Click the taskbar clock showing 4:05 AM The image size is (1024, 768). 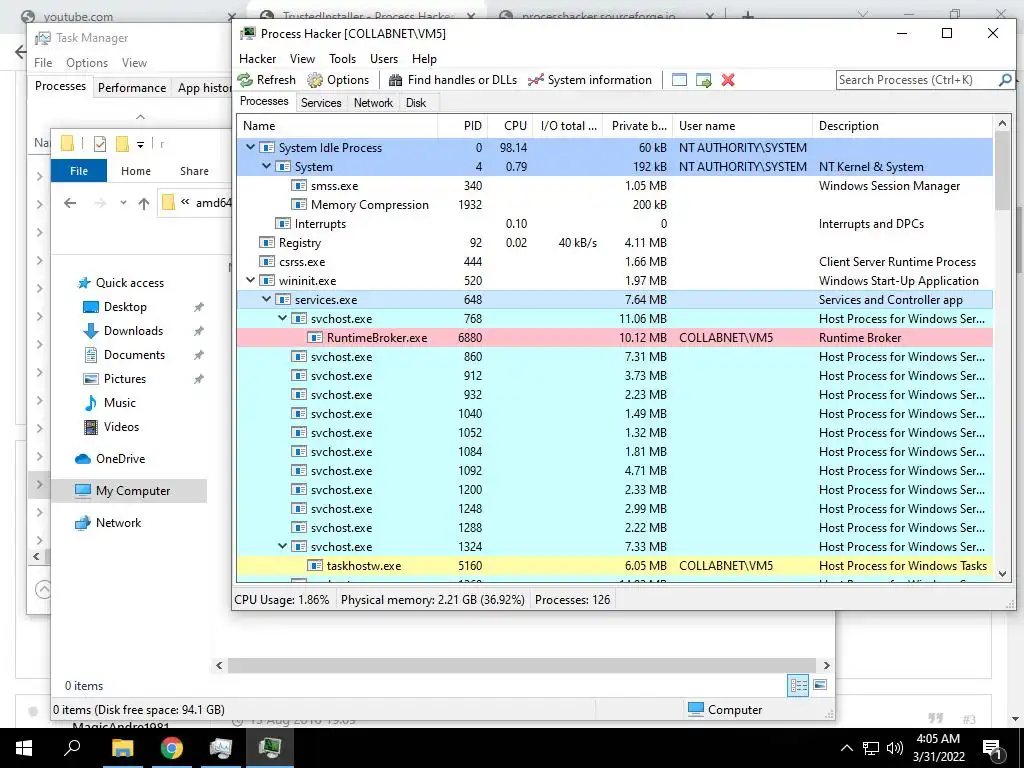(x=938, y=748)
